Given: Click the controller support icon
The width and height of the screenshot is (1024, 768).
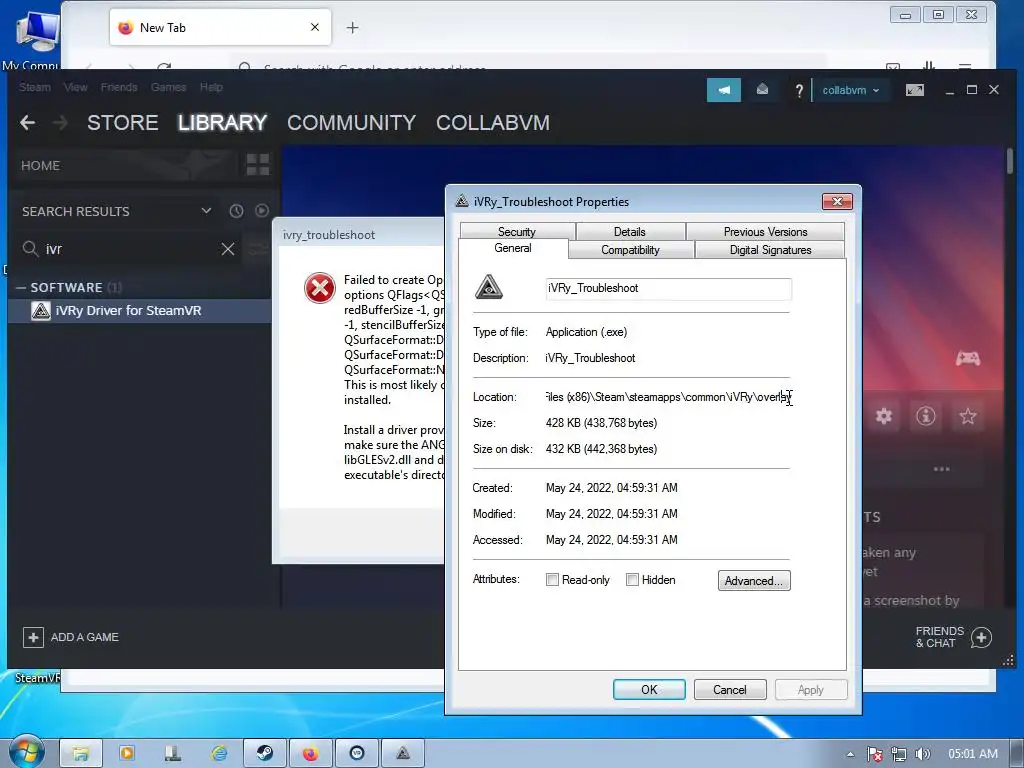Looking at the screenshot, I should coord(968,358).
